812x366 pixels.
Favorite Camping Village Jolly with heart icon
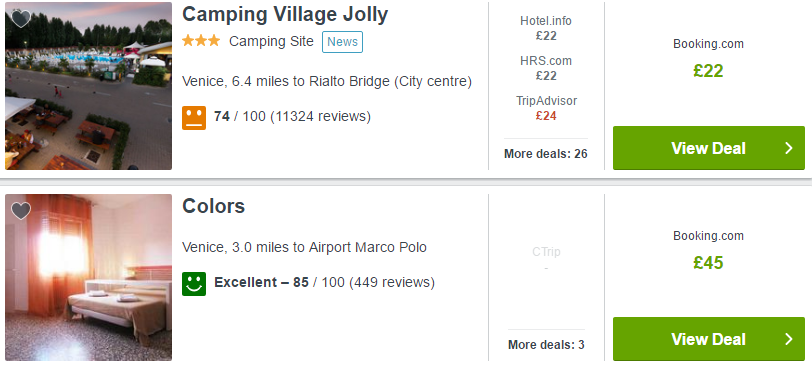tap(21, 19)
